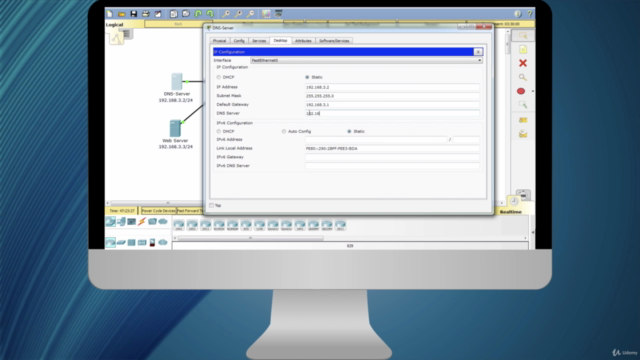Click the New file icon in the toolbar

click(109, 14)
